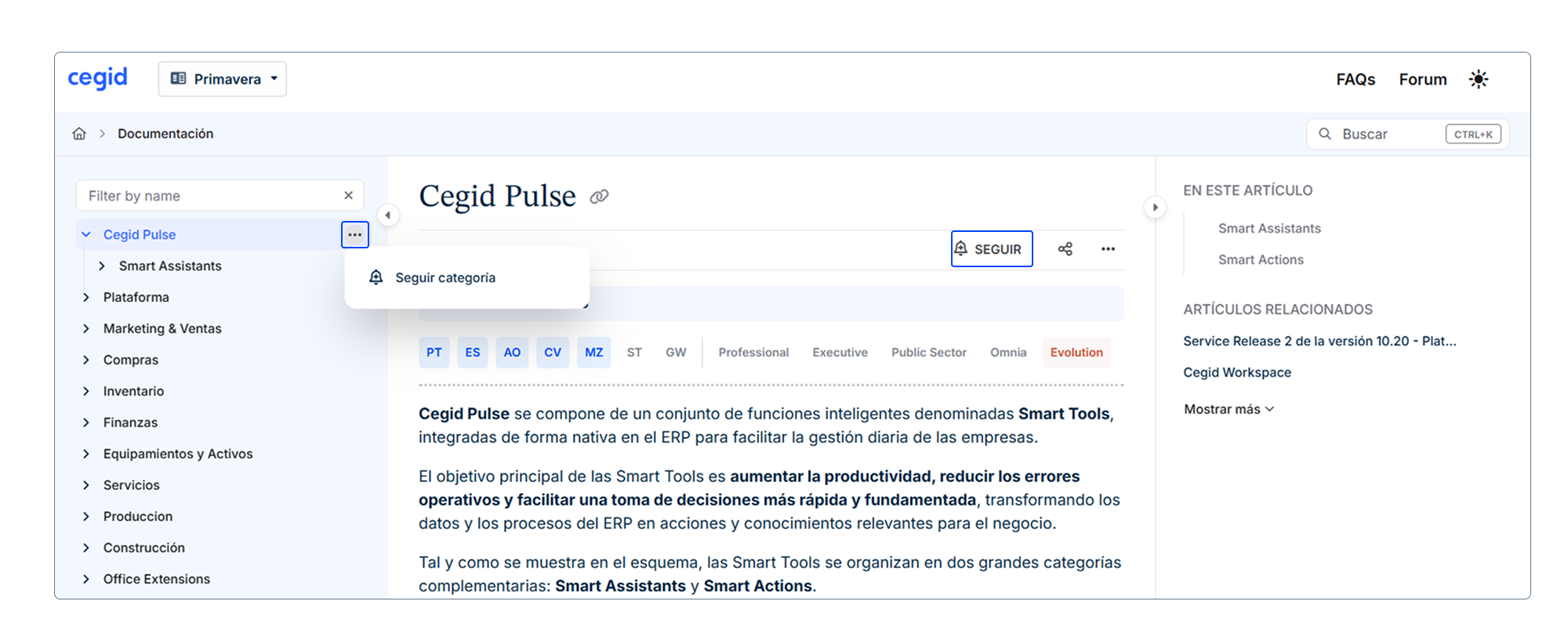Select Construcción in the sidebar
Viewport: 1568px width, 641px height.
click(x=144, y=548)
